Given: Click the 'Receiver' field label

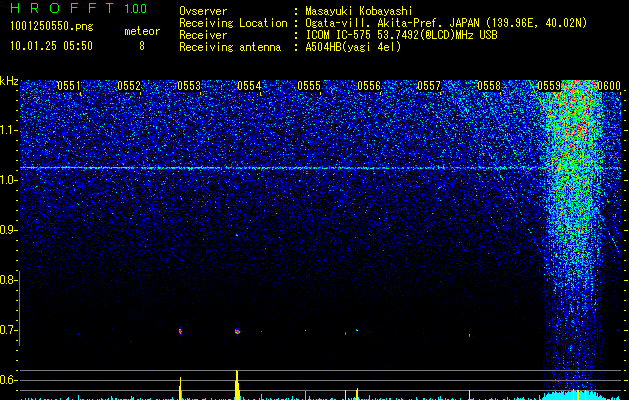Looking at the screenshot, I should [203, 35].
